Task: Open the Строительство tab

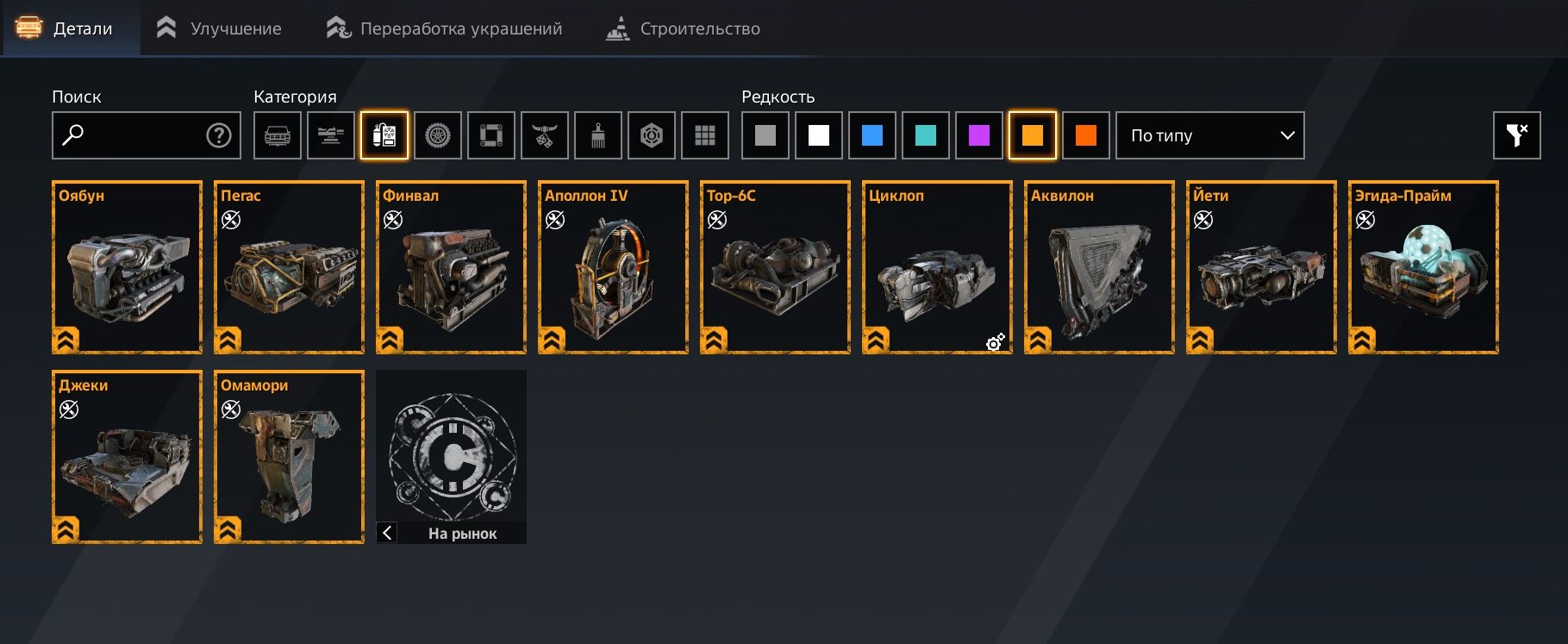Action: pyautogui.click(x=684, y=28)
